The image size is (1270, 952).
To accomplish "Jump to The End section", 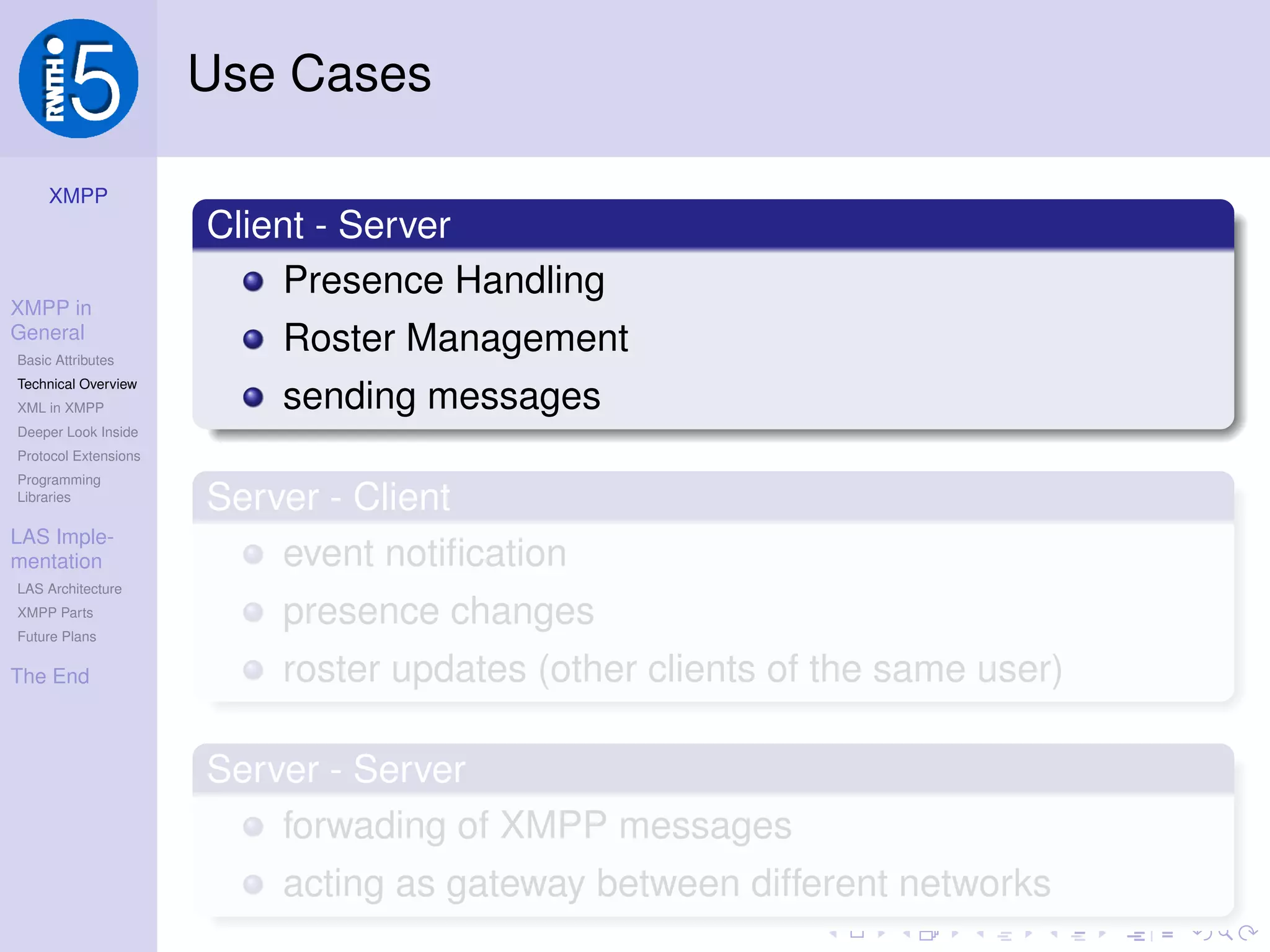I will 50,676.
